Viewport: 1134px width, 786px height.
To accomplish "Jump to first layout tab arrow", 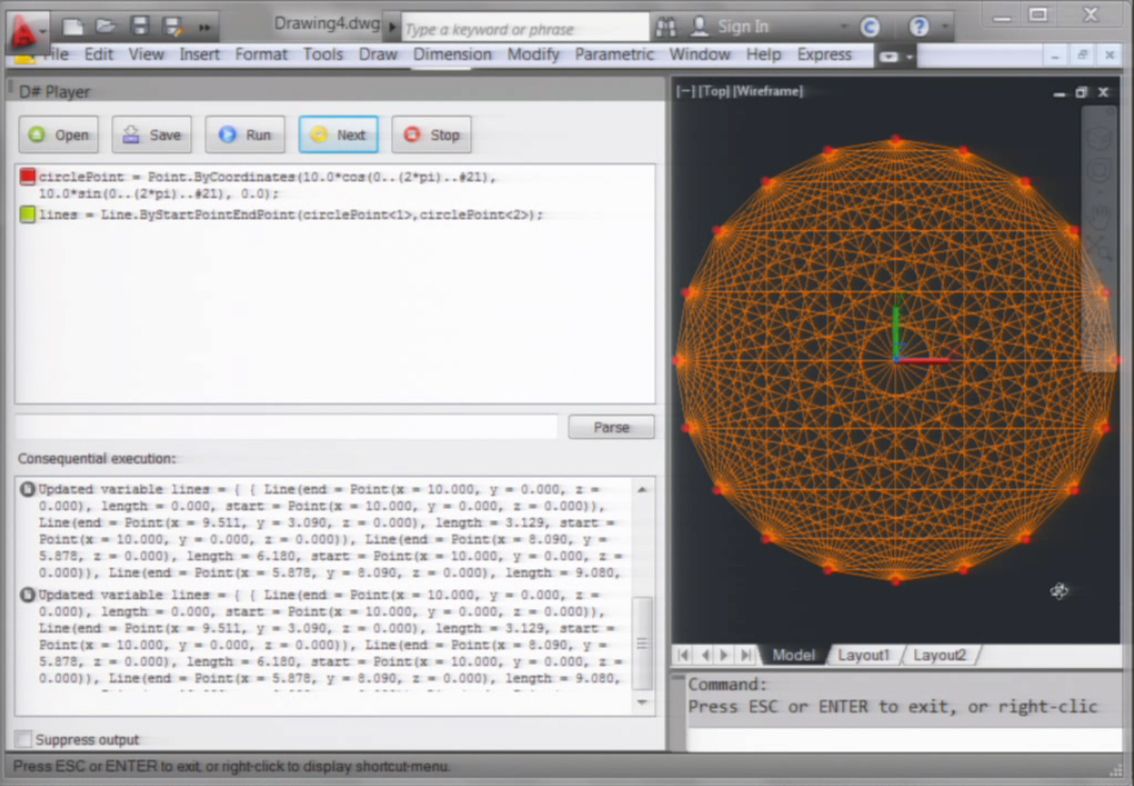I will click(x=684, y=655).
